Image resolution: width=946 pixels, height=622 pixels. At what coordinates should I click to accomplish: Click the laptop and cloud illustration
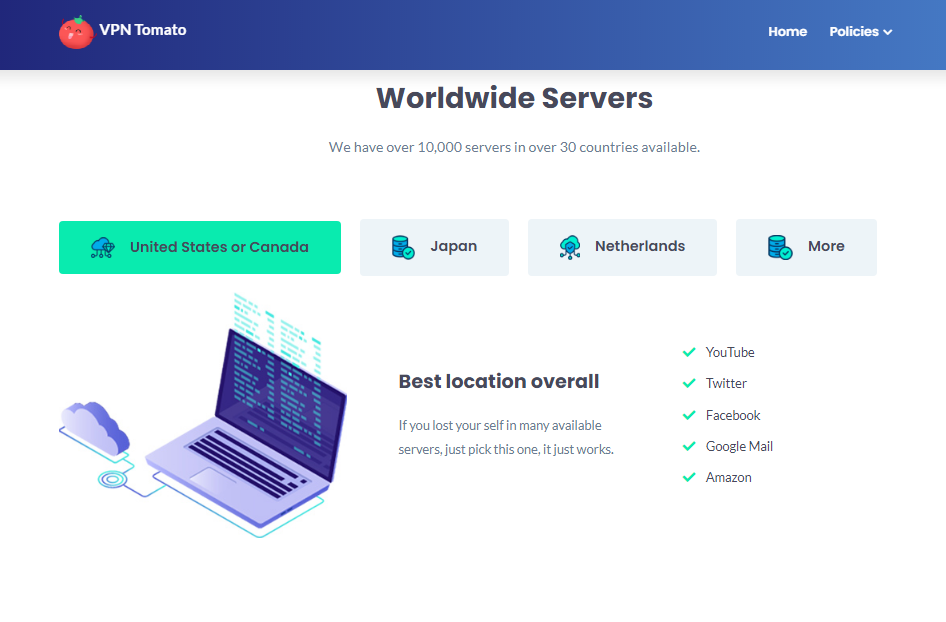(203, 416)
